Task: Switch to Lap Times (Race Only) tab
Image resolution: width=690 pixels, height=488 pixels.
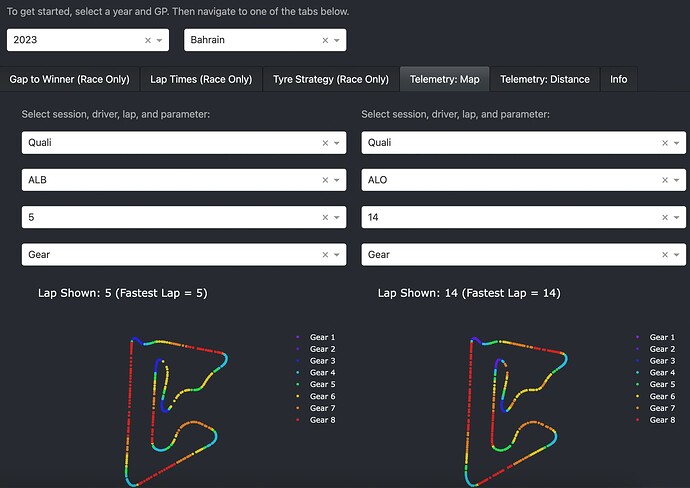Action: (x=201, y=79)
